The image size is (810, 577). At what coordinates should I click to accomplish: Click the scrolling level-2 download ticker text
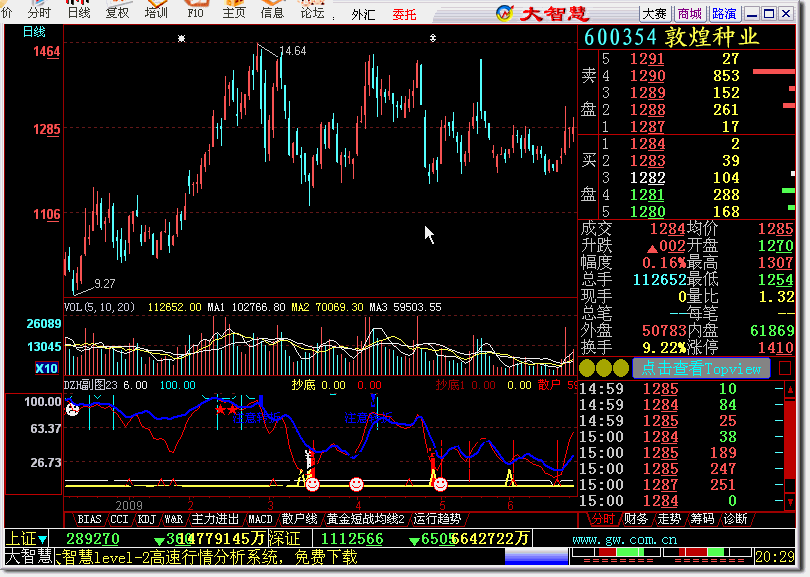207,557
